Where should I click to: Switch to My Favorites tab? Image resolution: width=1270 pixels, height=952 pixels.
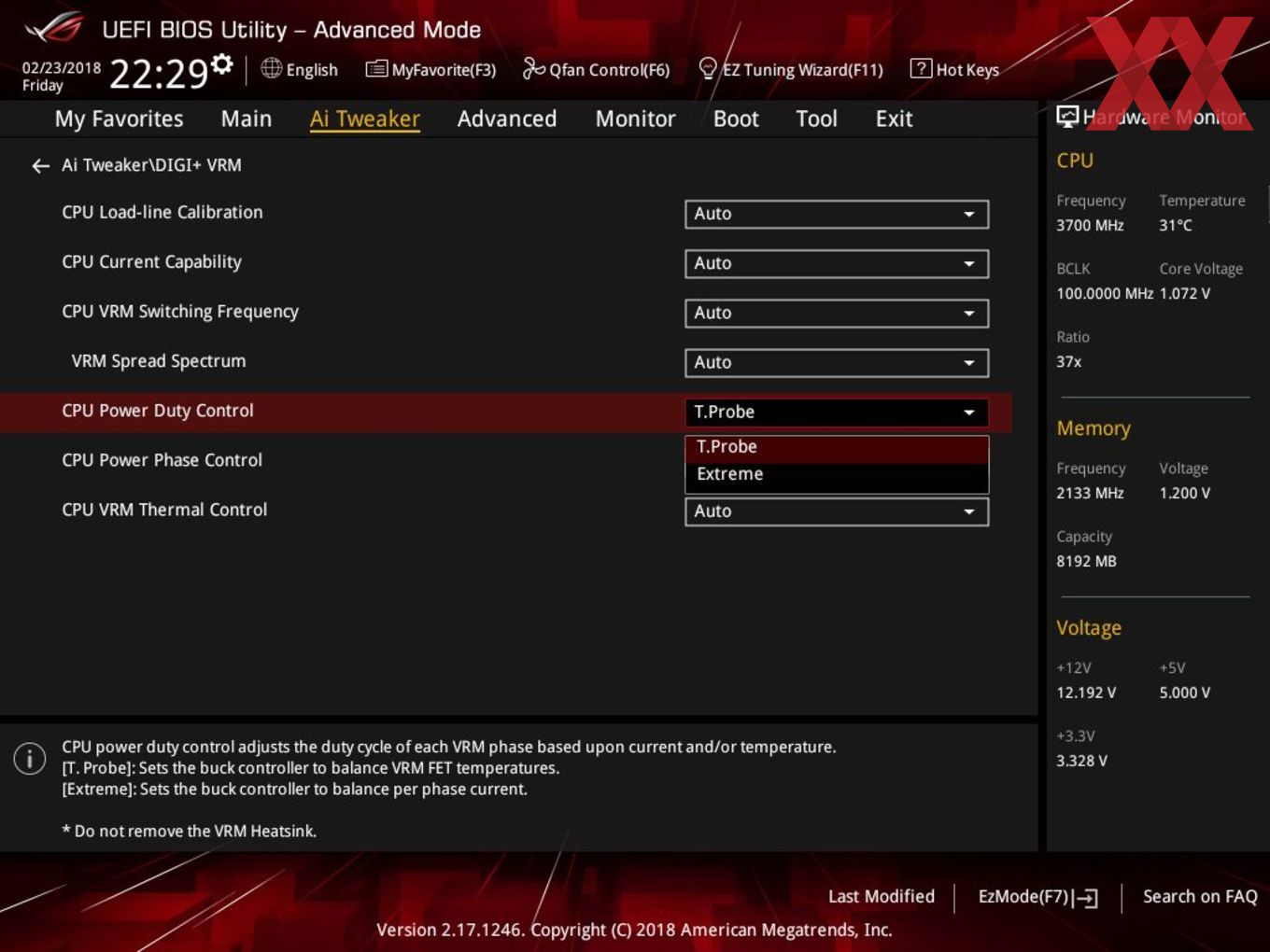tap(119, 119)
